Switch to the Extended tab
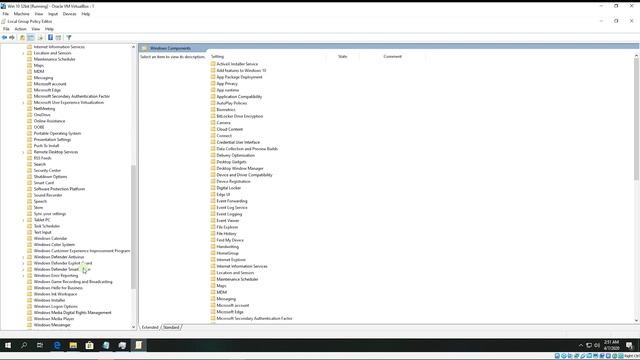The image size is (640, 360). (150, 327)
